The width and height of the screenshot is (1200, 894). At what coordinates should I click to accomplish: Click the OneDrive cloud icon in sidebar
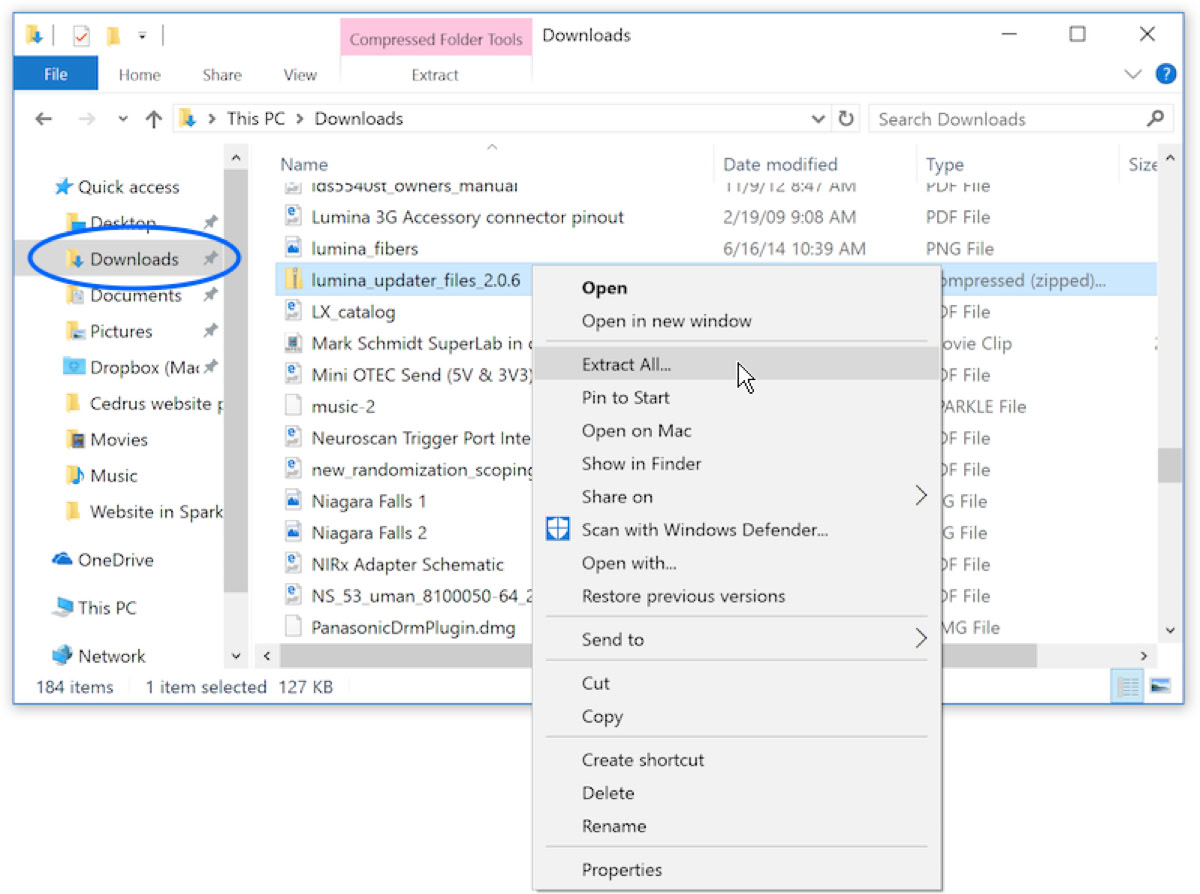click(x=62, y=560)
